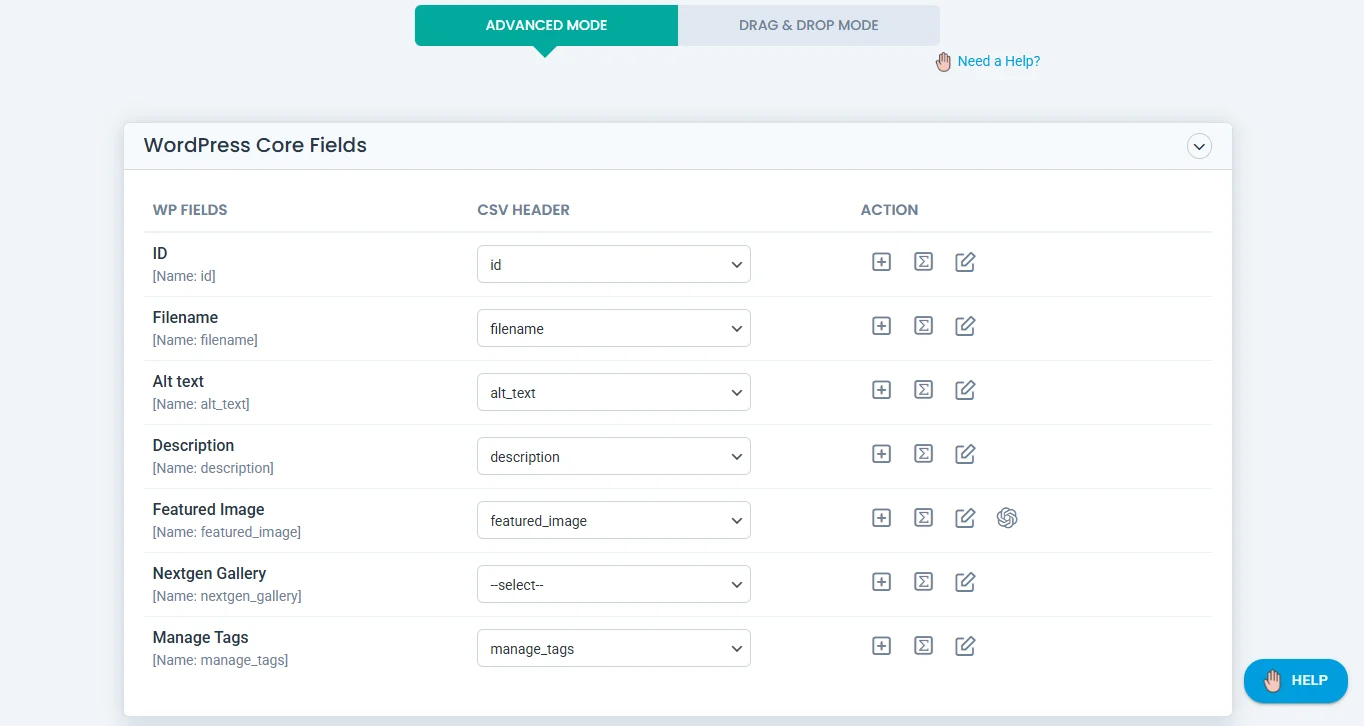1364x726 pixels.
Task: Click the floating blue HELP button
Action: (x=1295, y=681)
